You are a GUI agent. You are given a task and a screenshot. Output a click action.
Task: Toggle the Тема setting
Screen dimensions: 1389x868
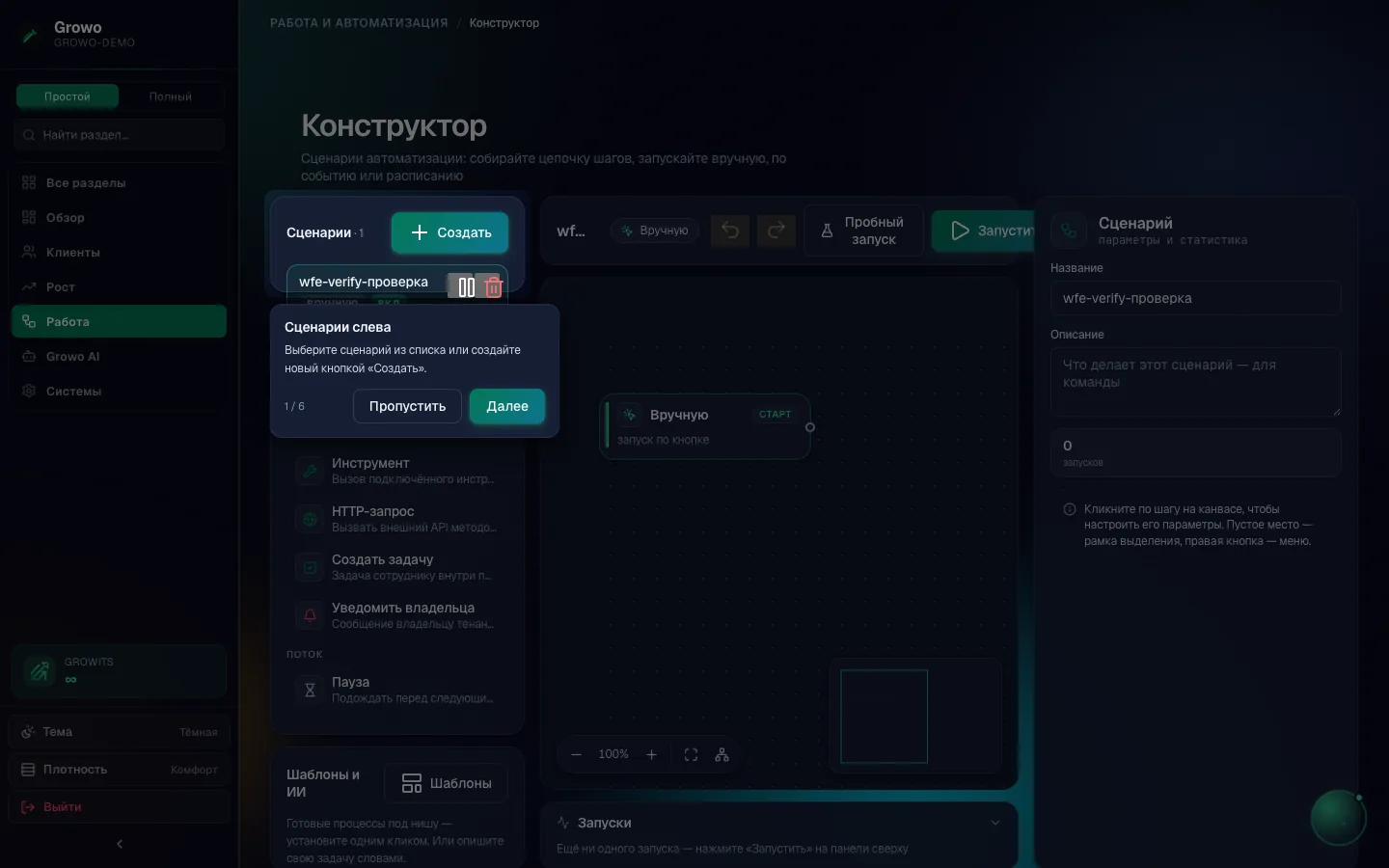120,732
